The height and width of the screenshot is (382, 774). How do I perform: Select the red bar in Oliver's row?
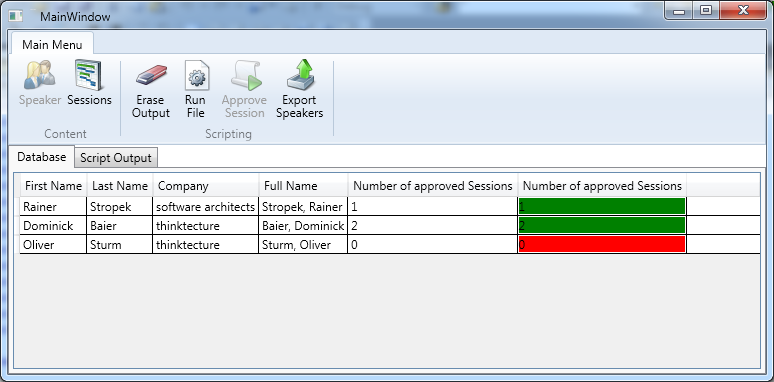pyautogui.click(x=602, y=245)
